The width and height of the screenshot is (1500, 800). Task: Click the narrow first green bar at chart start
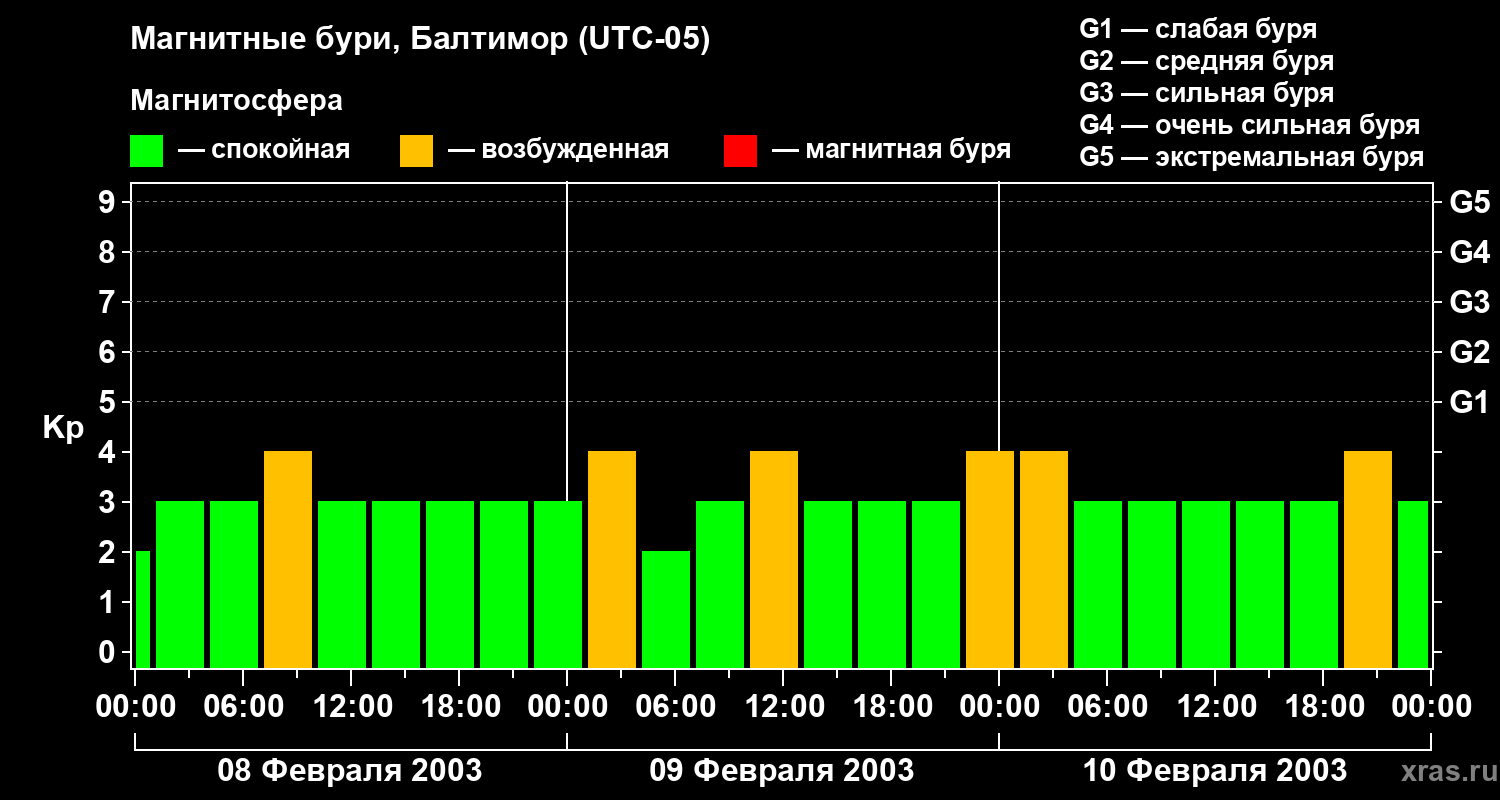tap(142, 608)
